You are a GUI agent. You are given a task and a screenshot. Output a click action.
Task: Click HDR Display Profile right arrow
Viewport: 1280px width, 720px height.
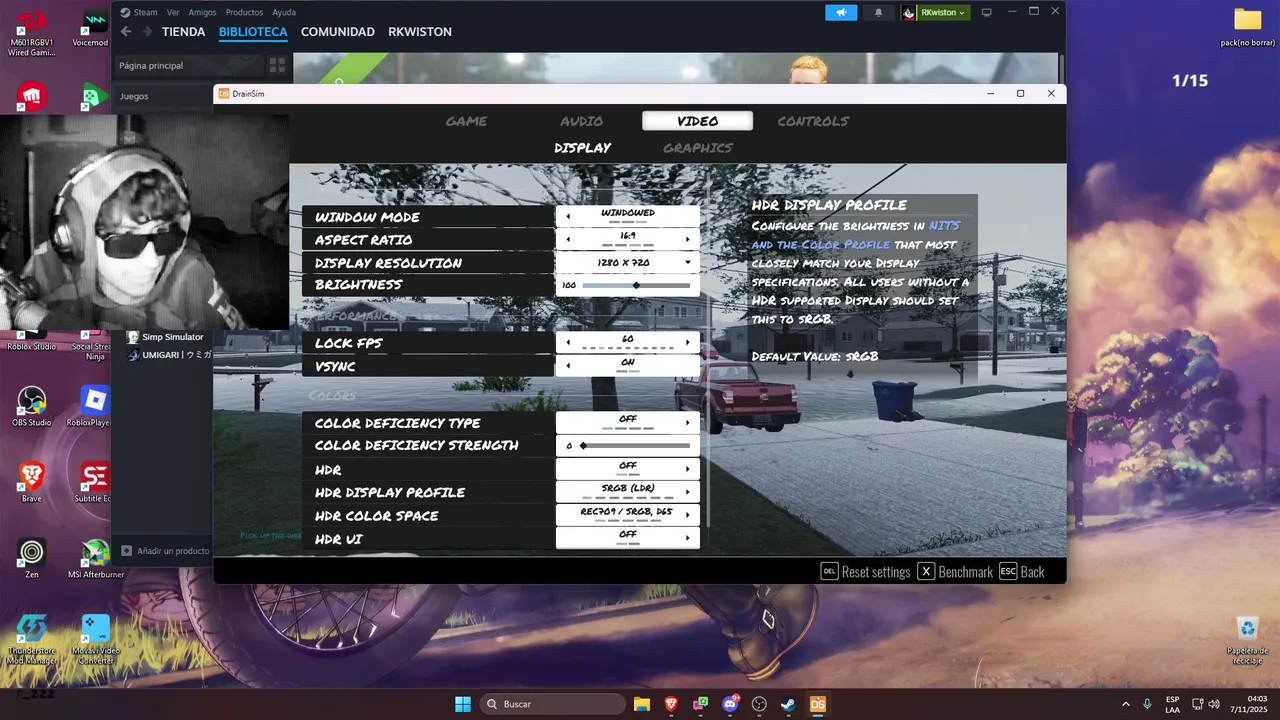pos(688,492)
